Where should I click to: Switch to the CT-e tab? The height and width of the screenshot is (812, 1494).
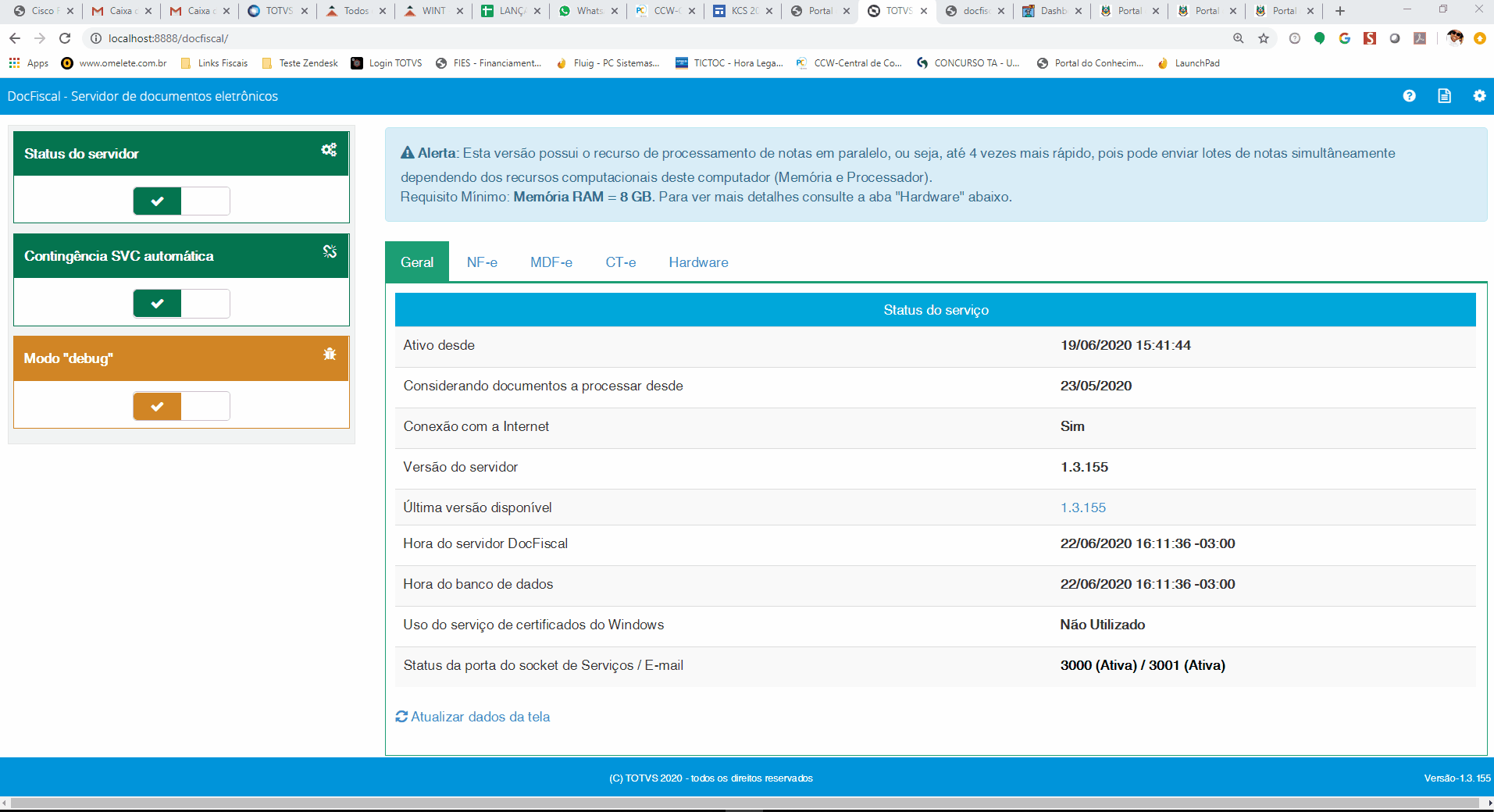tap(620, 262)
